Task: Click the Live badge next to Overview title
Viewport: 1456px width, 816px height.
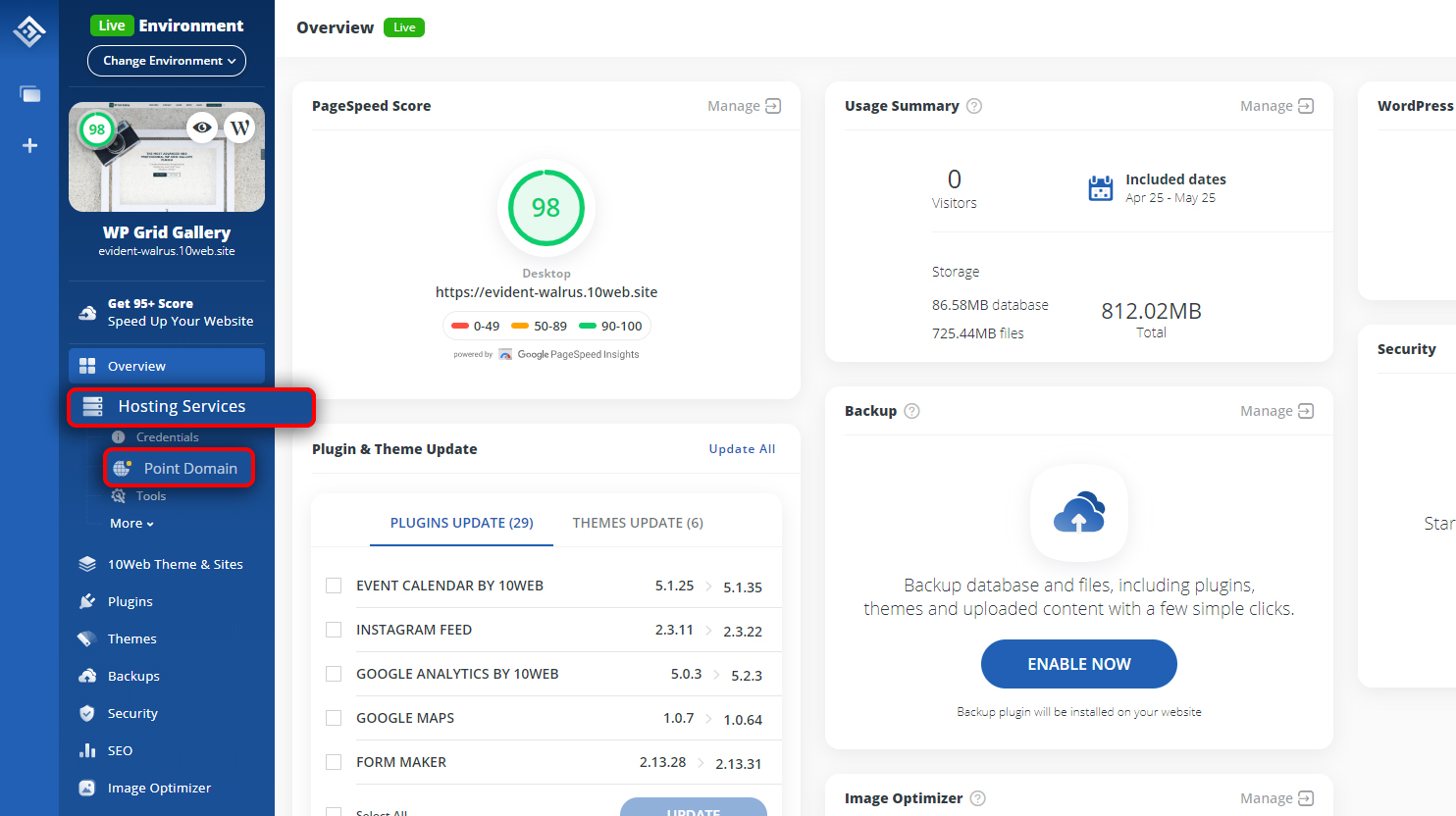Action: (404, 27)
